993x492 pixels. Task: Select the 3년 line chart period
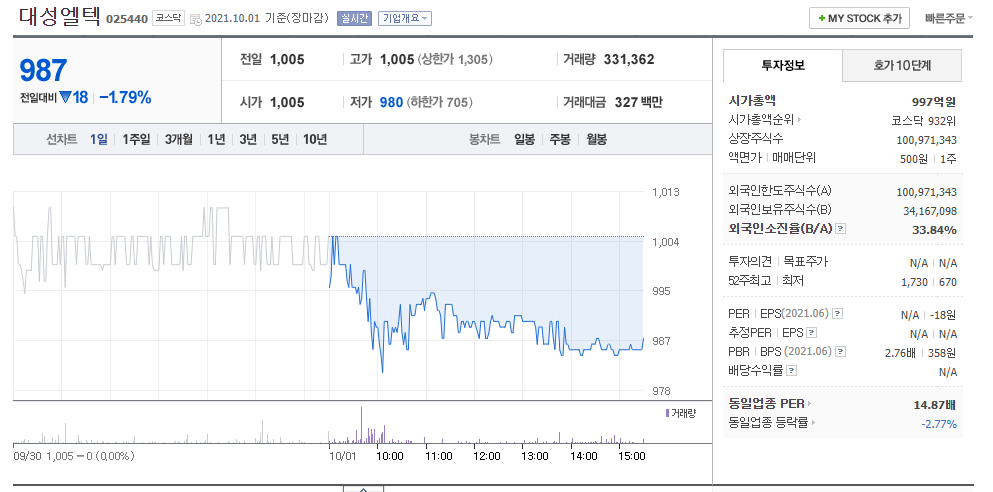coord(248,139)
